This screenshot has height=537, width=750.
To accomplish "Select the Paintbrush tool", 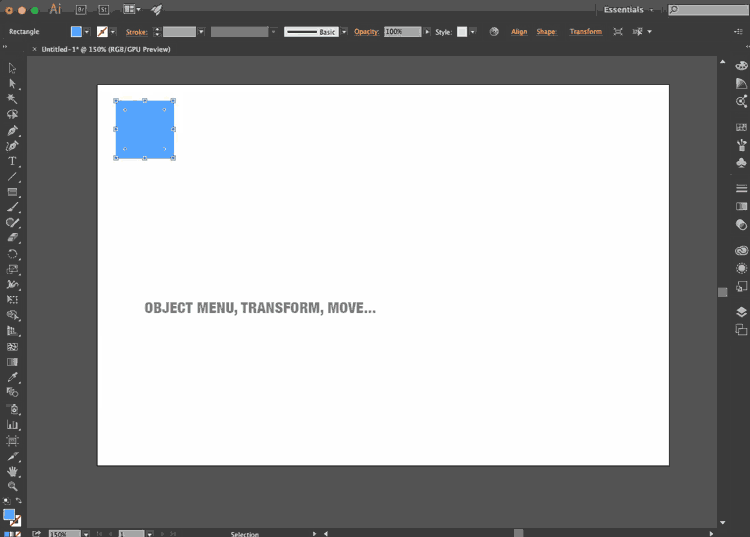I will point(12,208).
